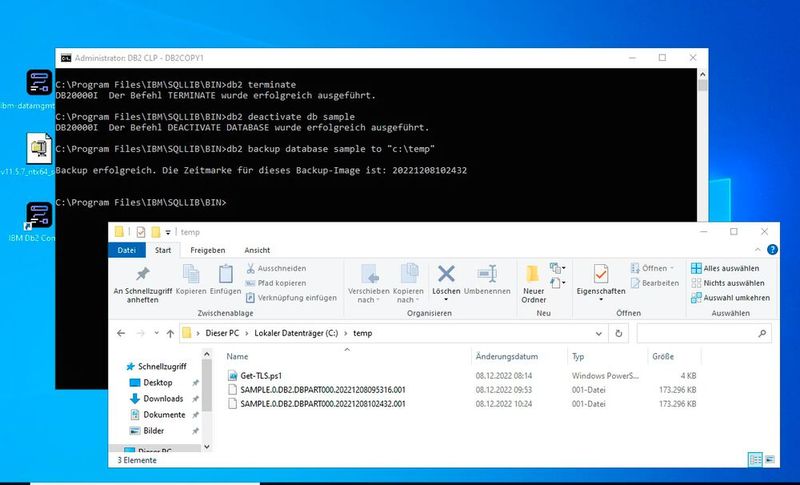The height and width of the screenshot is (485, 800).
Task: Open recent locations dropdown arrow
Action: point(156,334)
